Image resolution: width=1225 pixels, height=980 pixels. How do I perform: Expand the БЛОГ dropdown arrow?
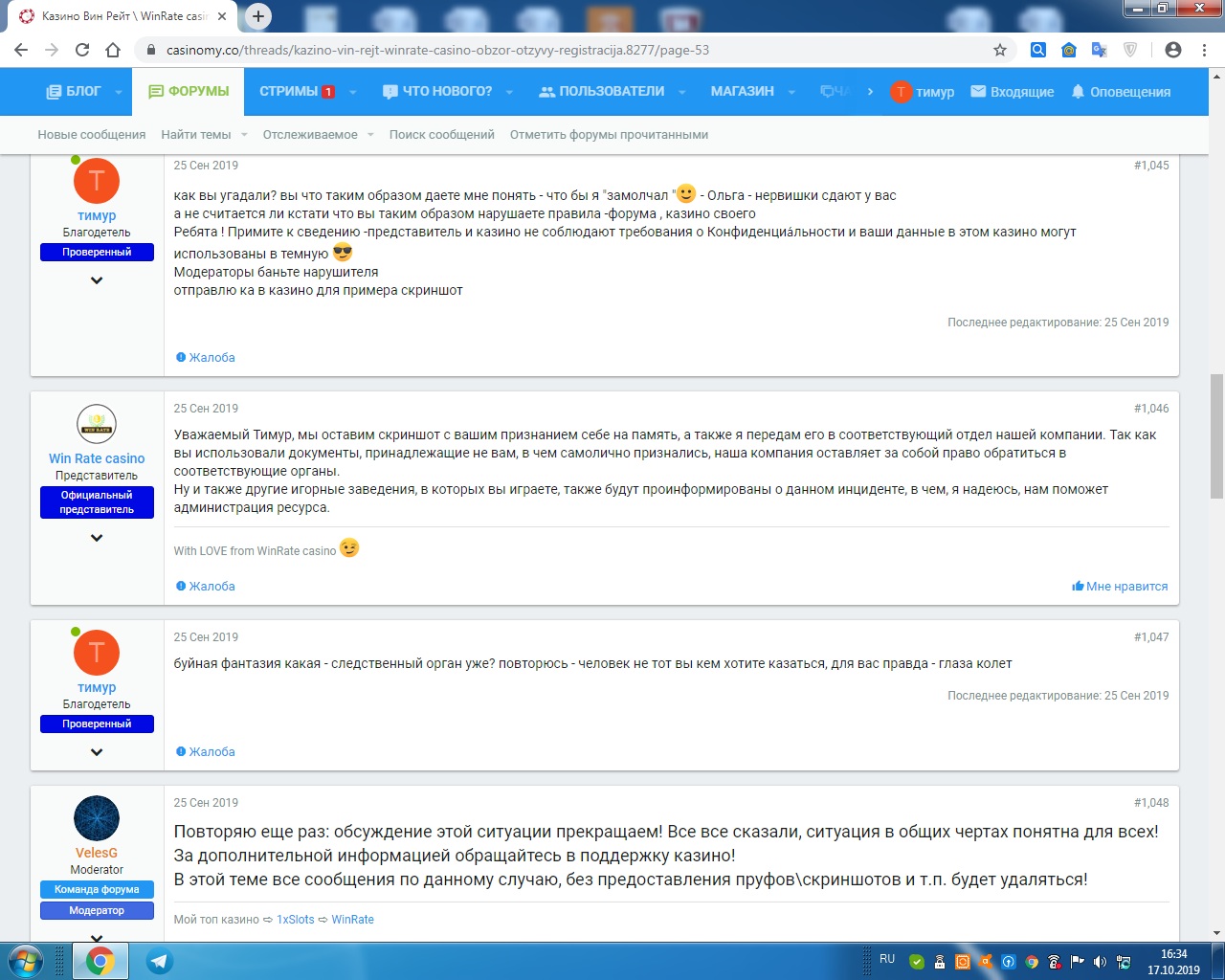(x=119, y=92)
